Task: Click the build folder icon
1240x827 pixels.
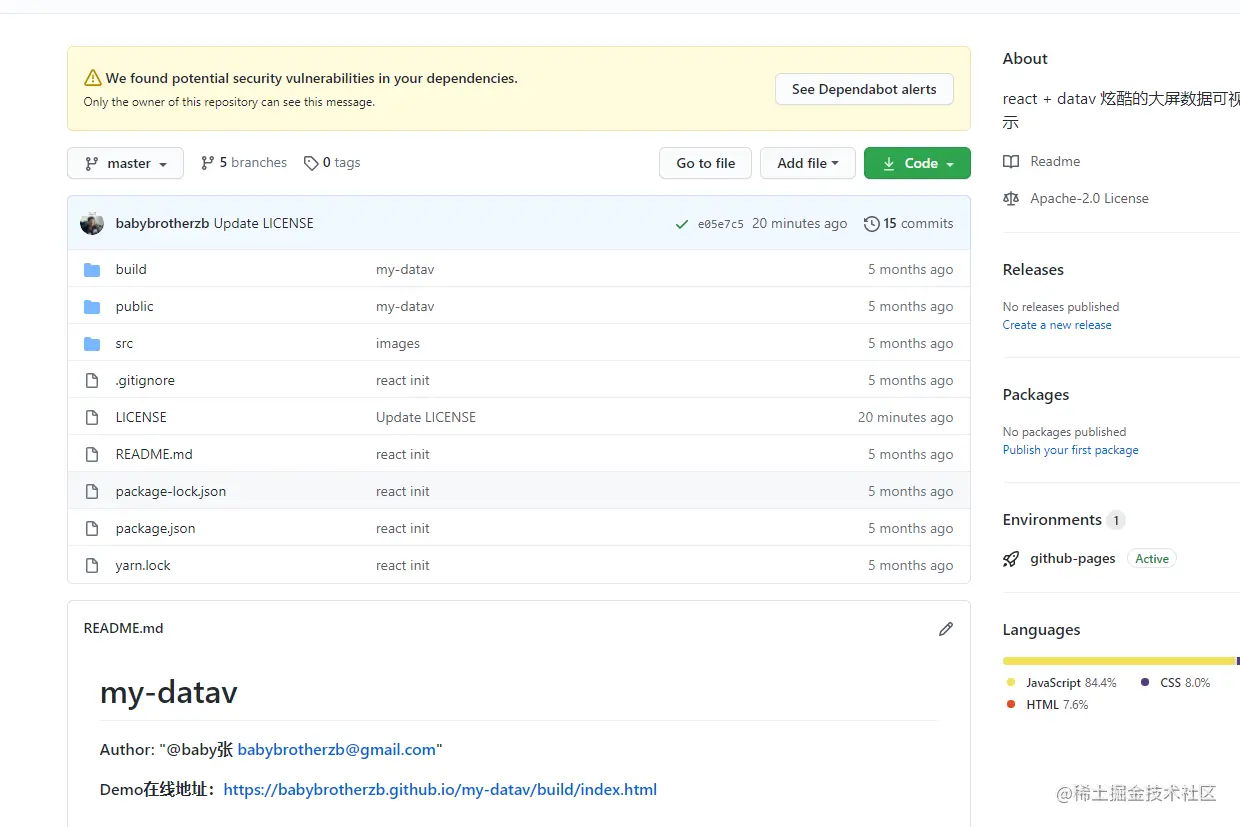Action: (92, 269)
